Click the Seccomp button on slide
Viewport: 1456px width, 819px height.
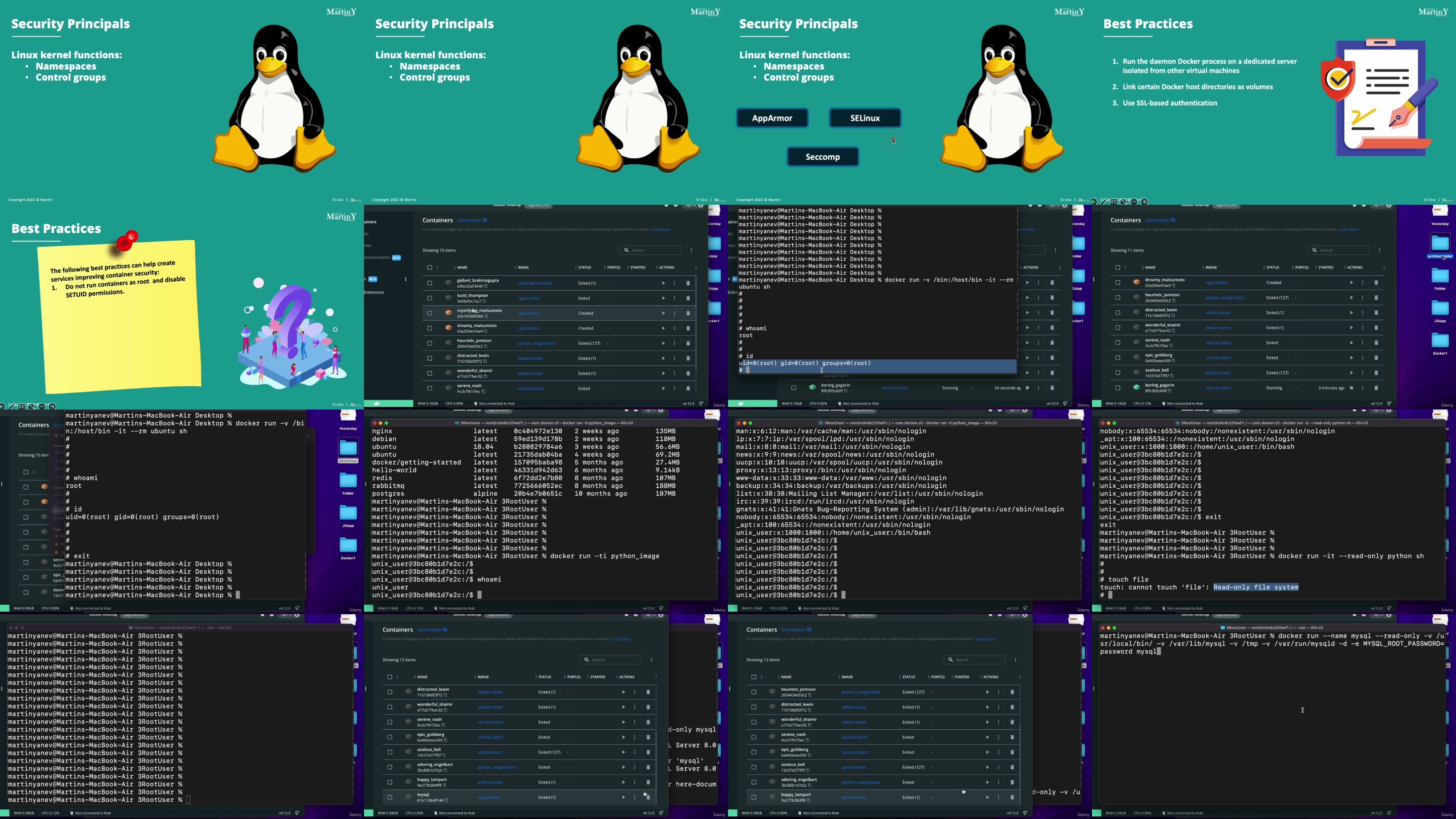point(822,157)
